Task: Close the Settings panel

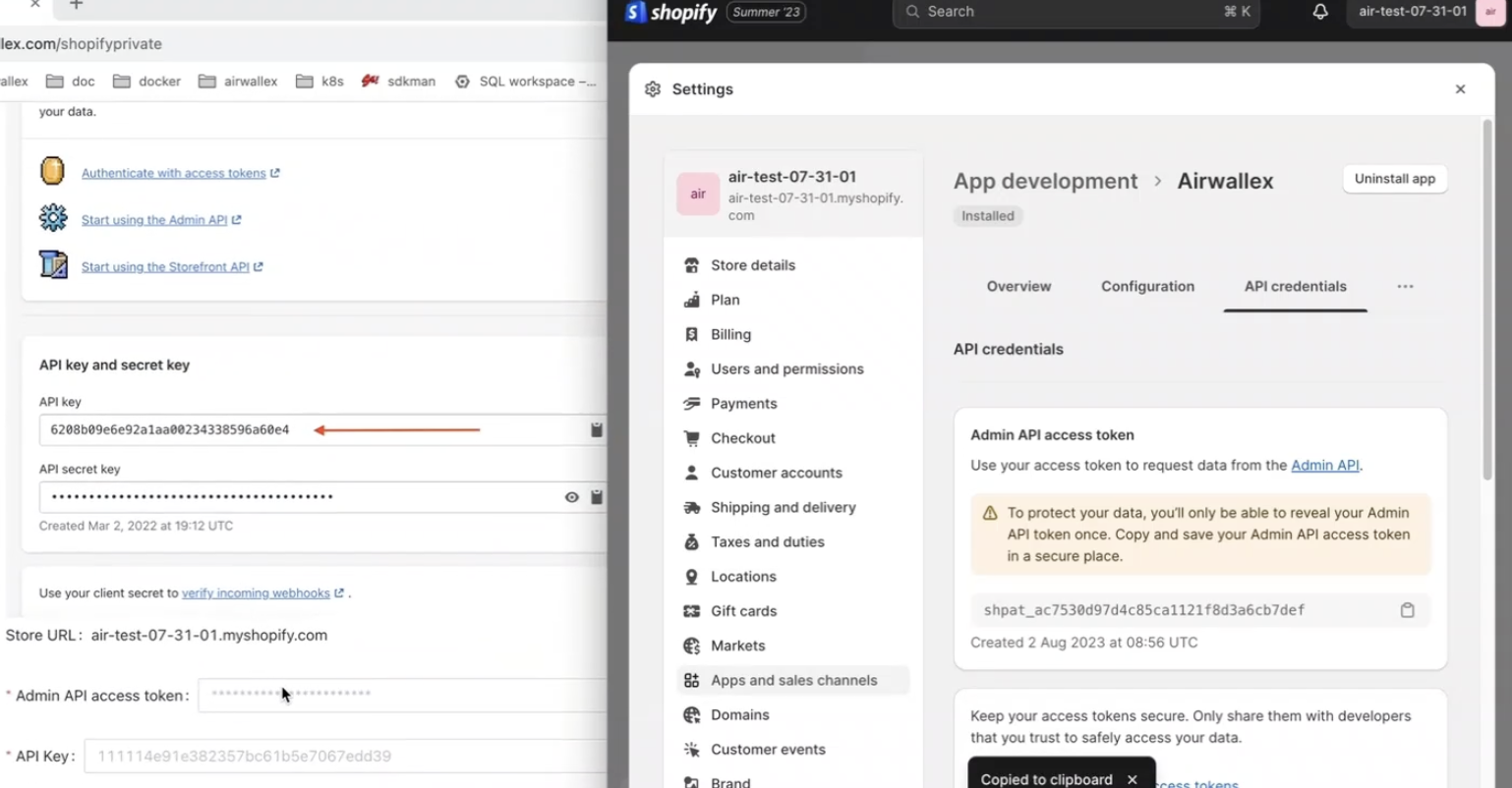Action: coord(1460,89)
